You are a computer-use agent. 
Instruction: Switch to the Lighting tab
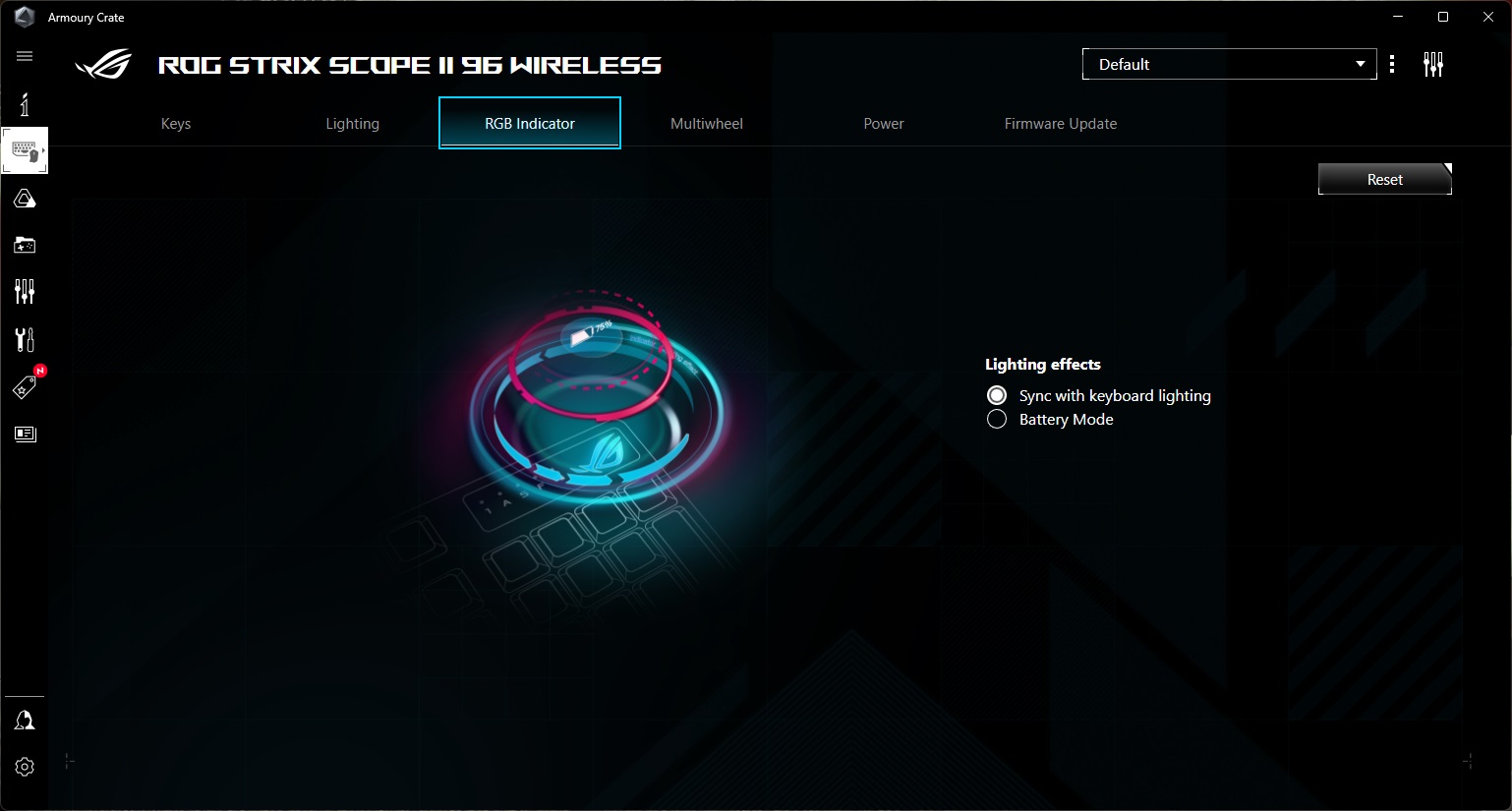pyautogui.click(x=352, y=123)
